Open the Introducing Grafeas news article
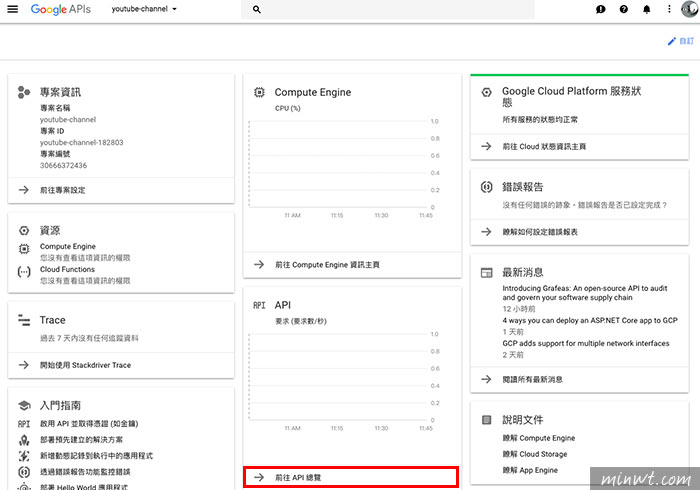700x490 pixels. [x=585, y=293]
